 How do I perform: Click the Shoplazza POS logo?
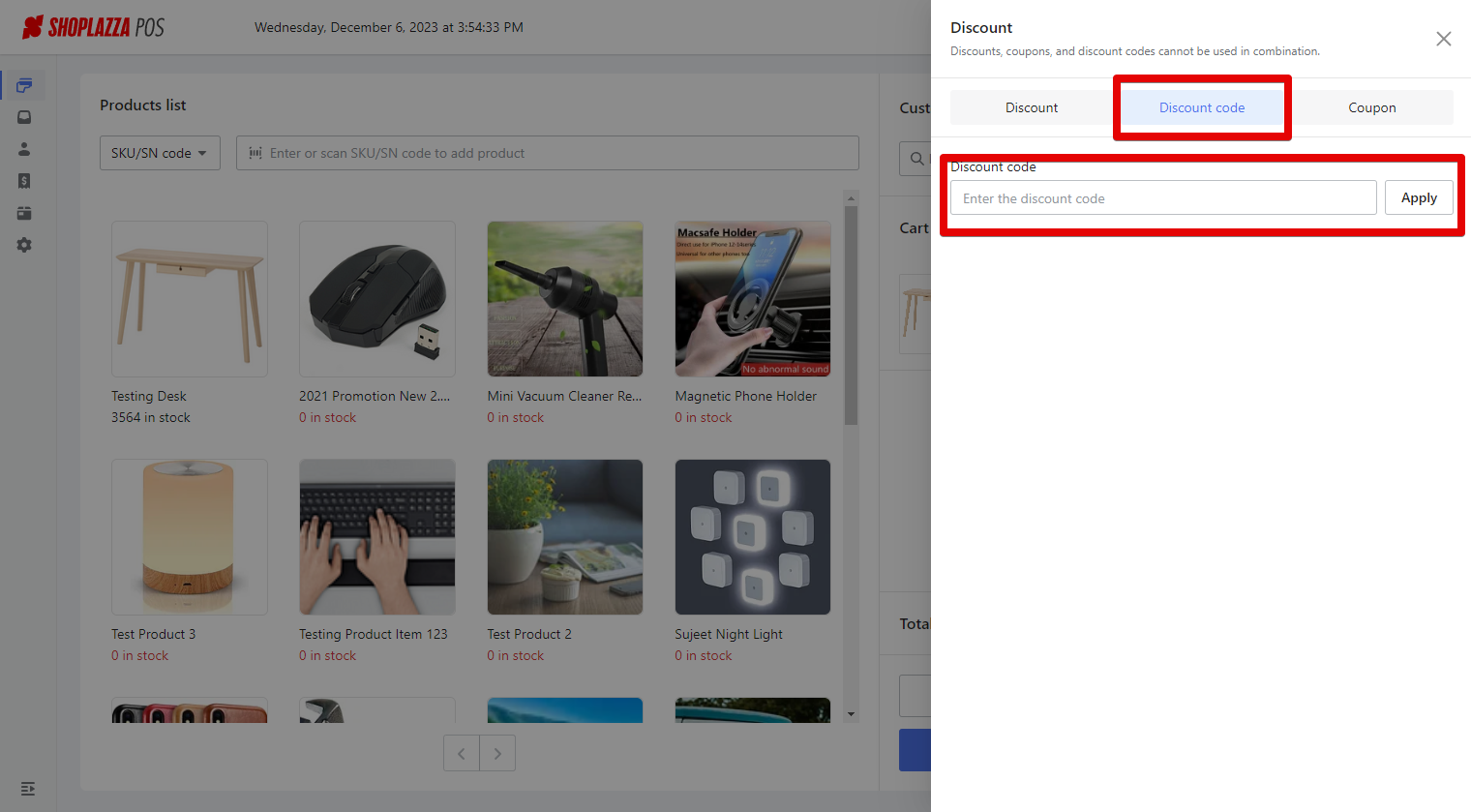pyautogui.click(x=93, y=27)
